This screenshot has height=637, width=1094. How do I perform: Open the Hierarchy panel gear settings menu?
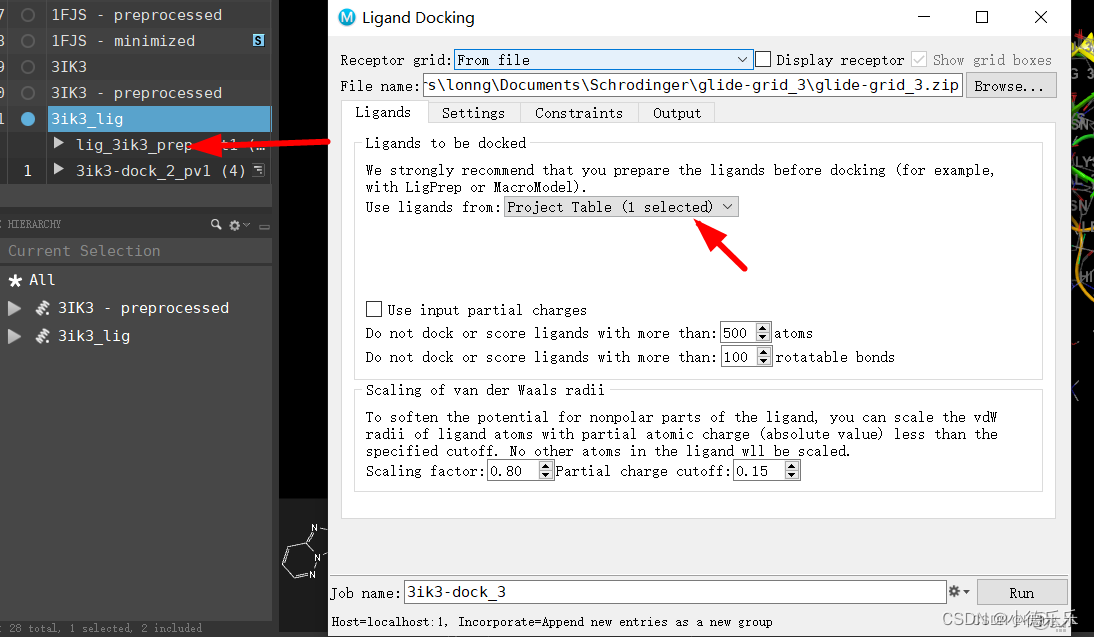239,225
